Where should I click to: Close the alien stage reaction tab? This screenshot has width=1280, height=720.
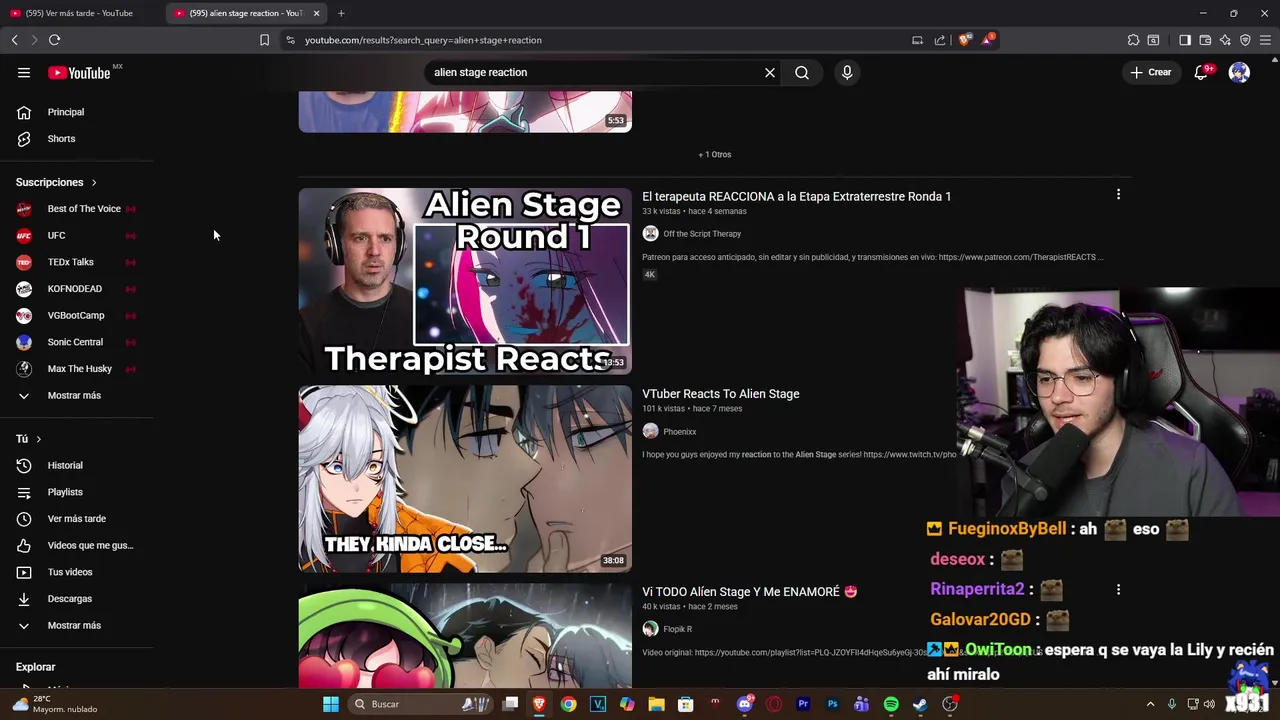pos(316,13)
